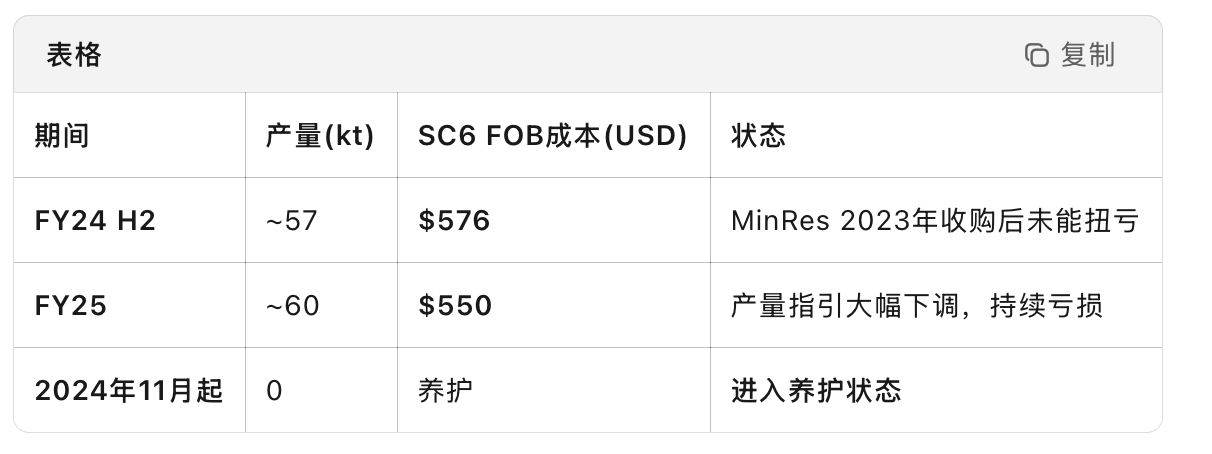
Task: Select the 养护 cost cell
Action: coord(445,391)
